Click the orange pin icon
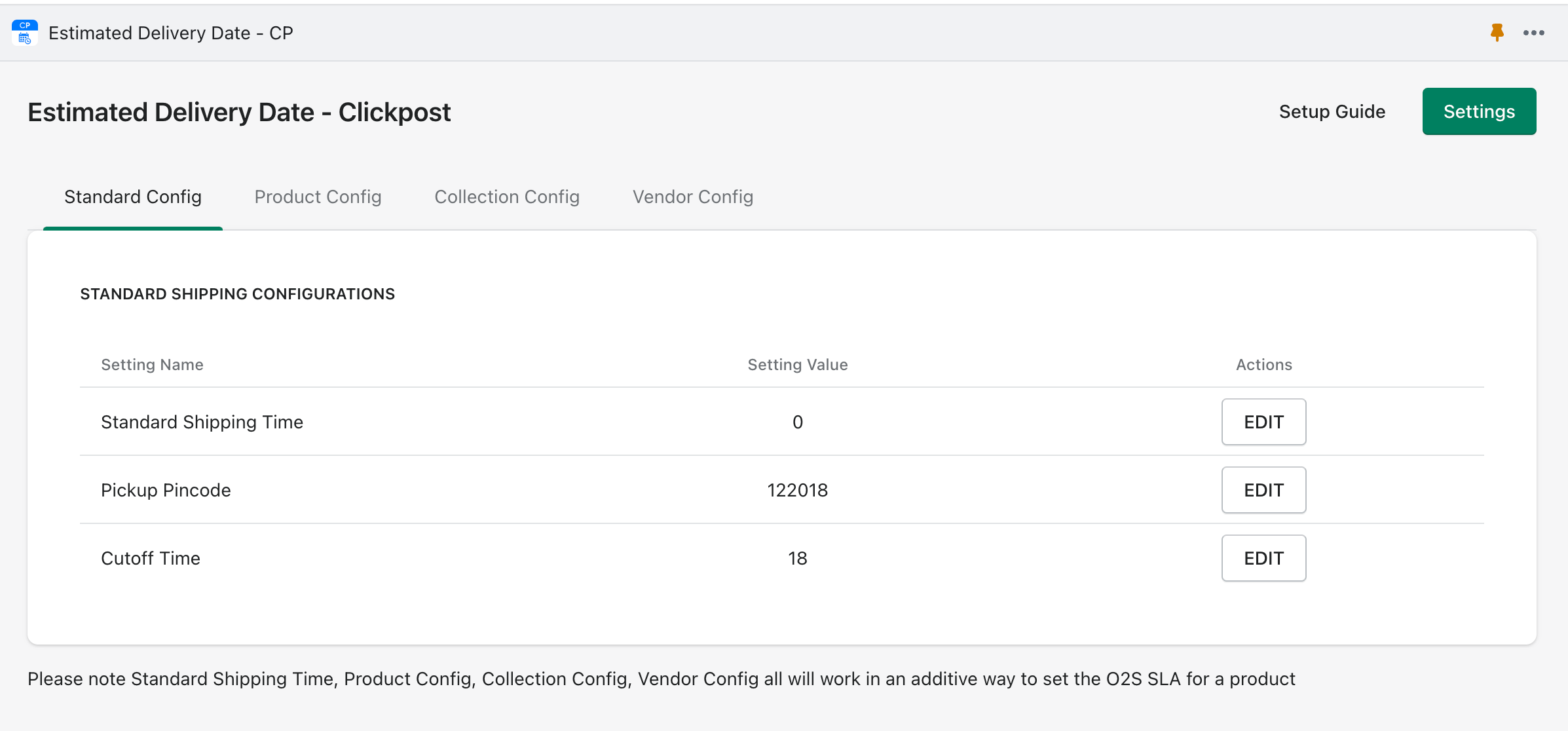 tap(1497, 33)
